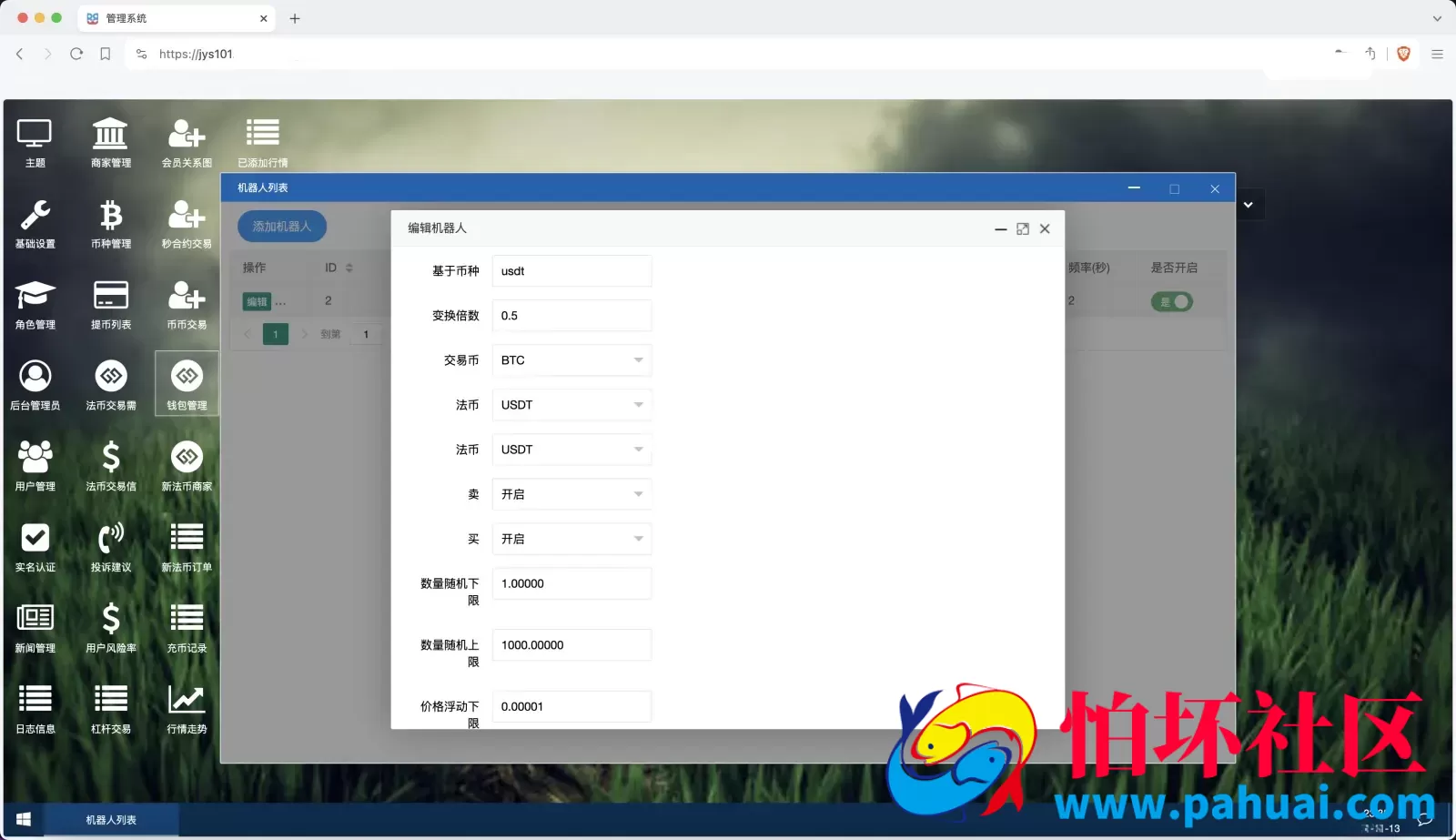
Task: Open 日志信息 list icon
Action: tap(35, 710)
